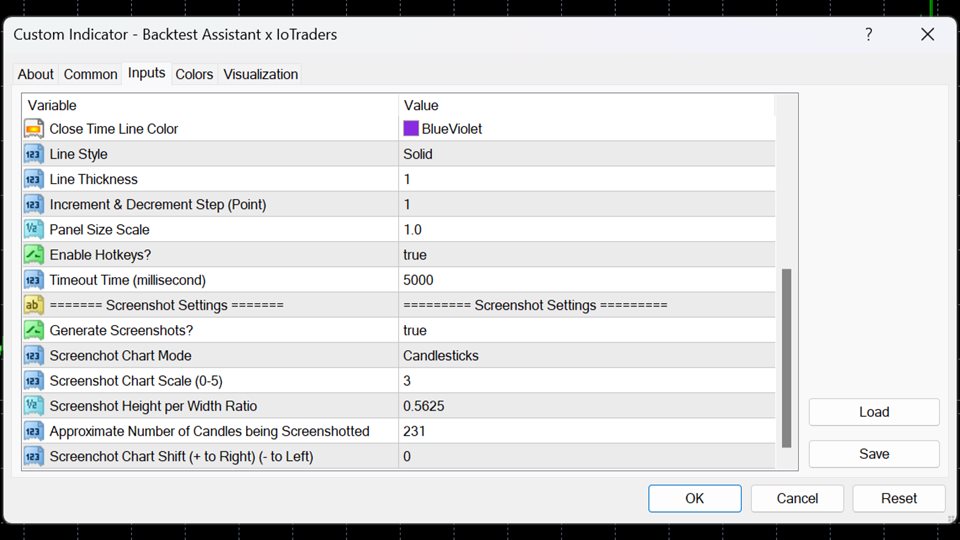Switch to the Colors tab
This screenshot has width=960, height=540.
pos(194,74)
